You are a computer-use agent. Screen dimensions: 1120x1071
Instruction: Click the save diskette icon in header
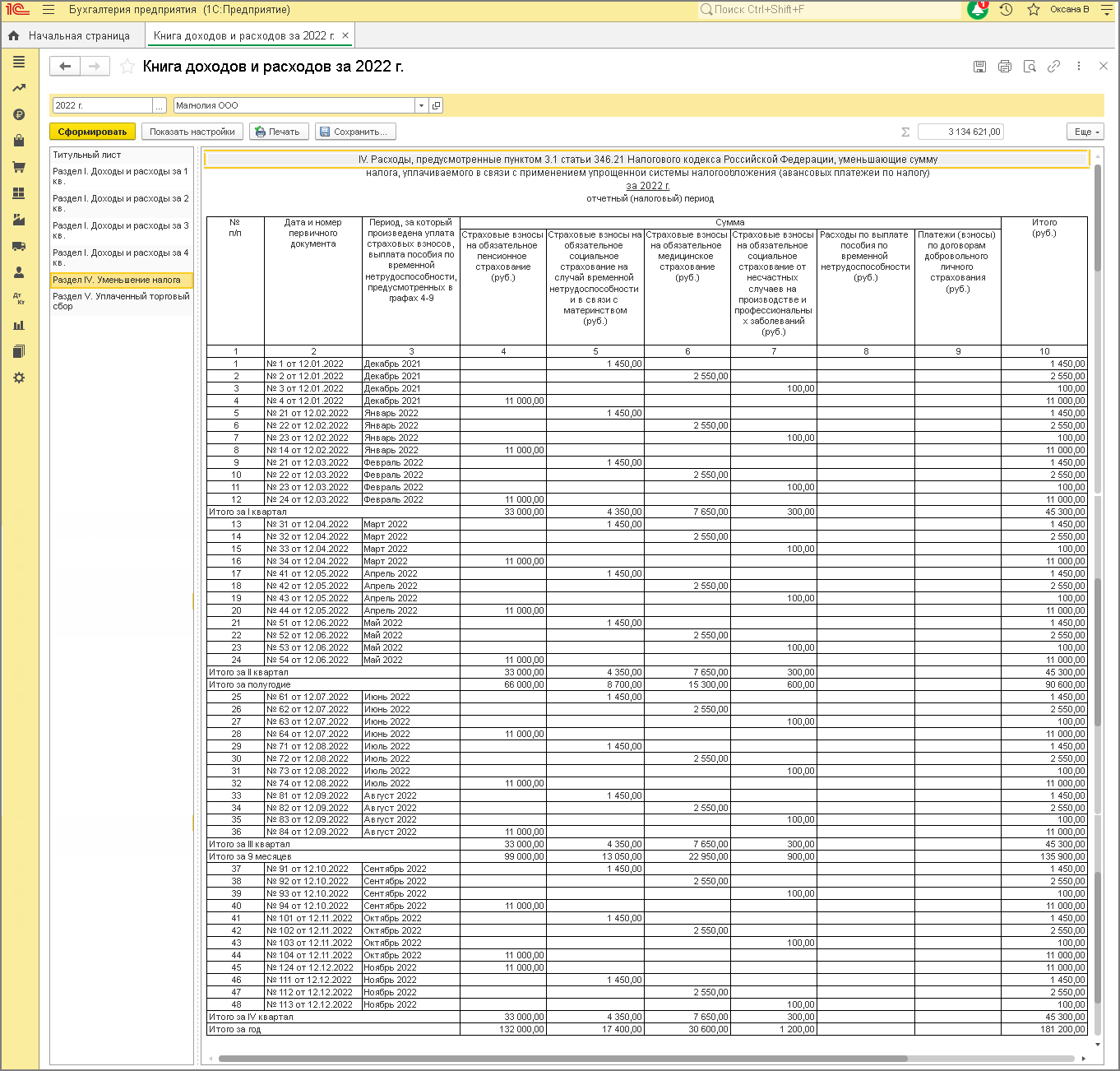[x=979, y=67]
